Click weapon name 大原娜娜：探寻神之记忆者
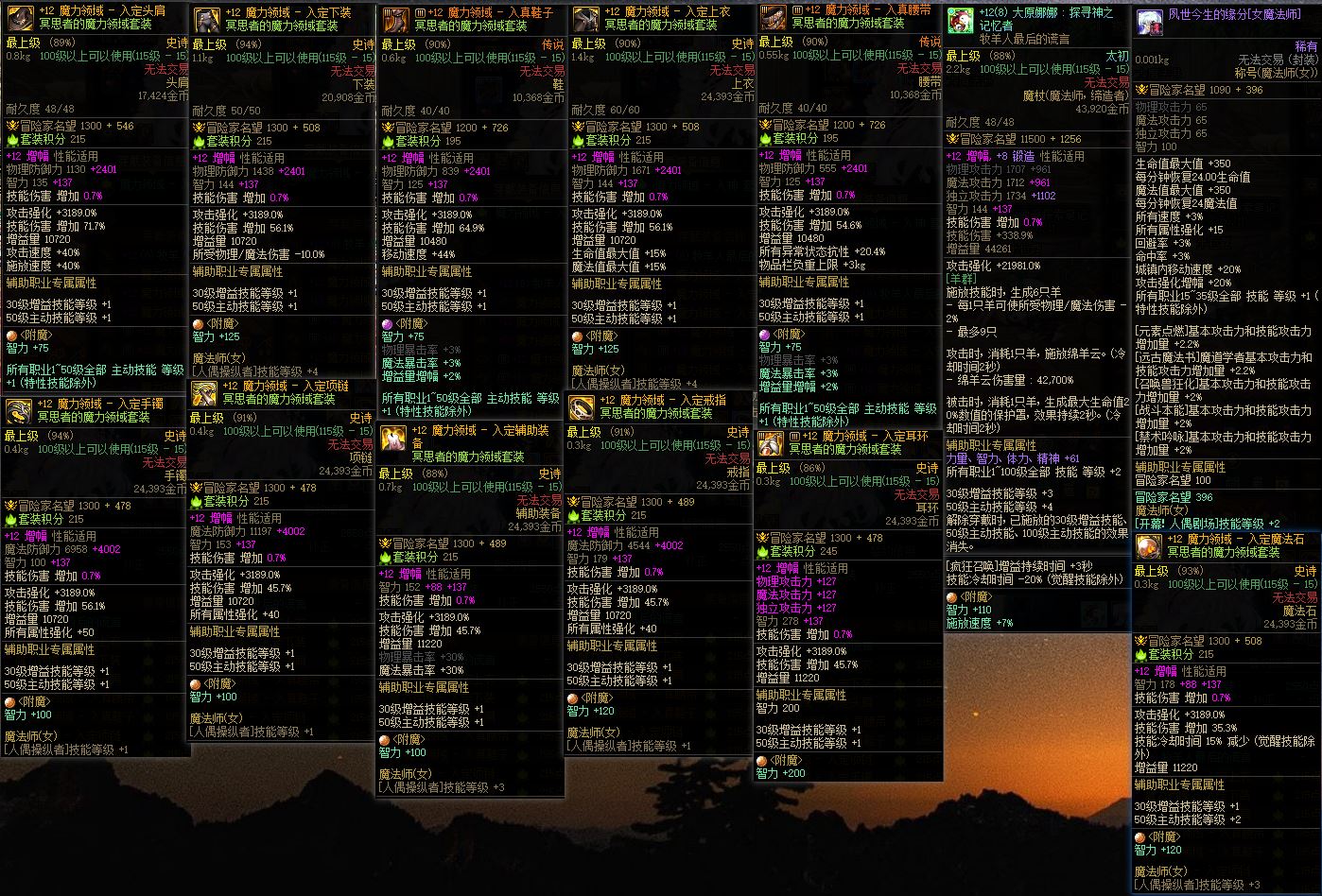Image resolution: width=1322 pixels, height=896 pixels. click(1047, 20)
